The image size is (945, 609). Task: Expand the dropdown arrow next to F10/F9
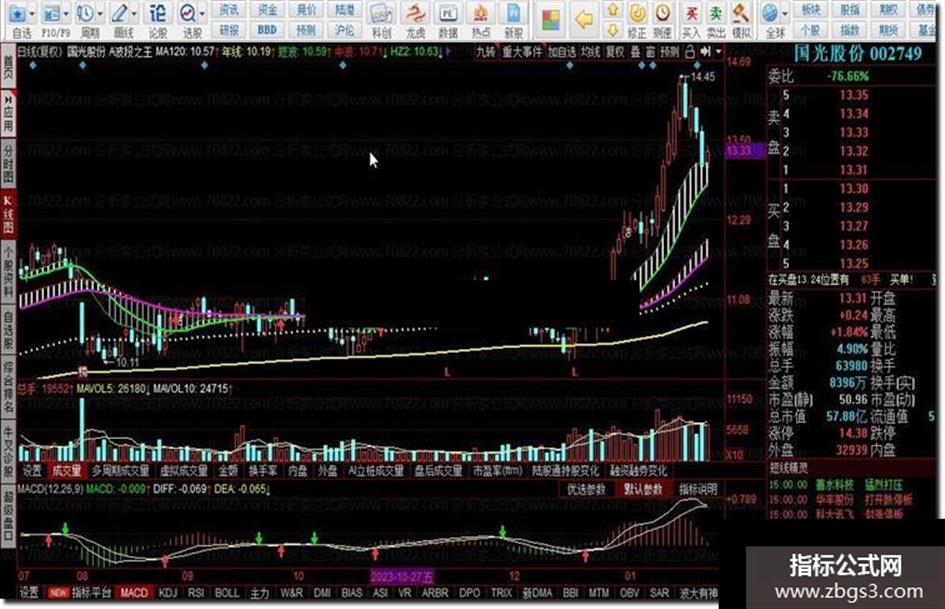coord(65,14)
